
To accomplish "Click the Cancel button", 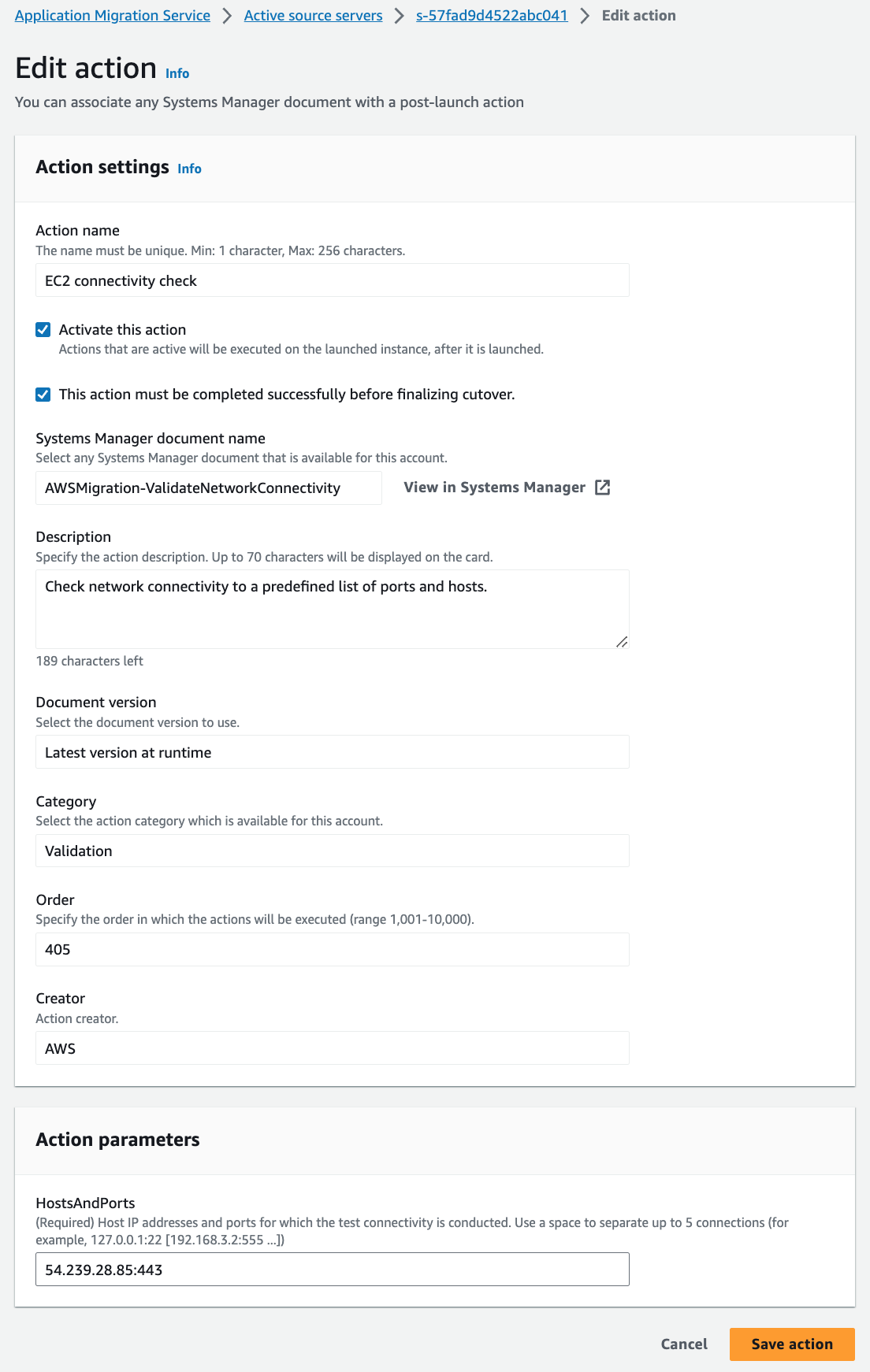I will [x=683, y=1344].
